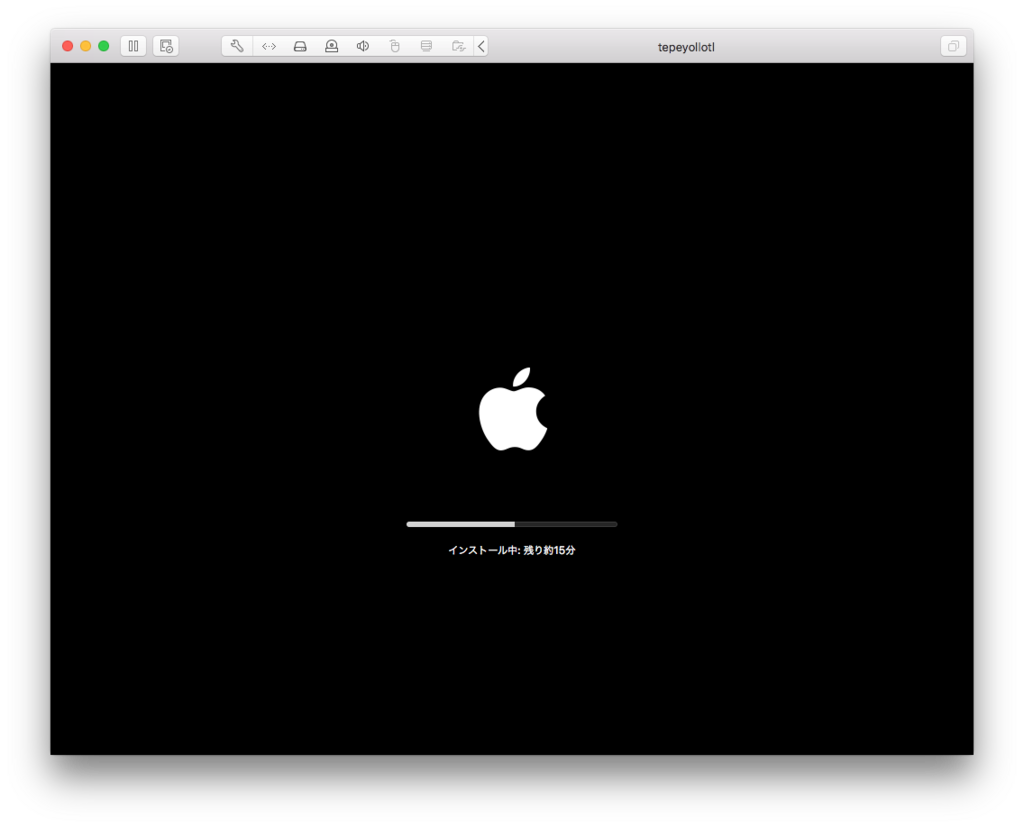
Task: Pause the tepeyollotl virtual machine
Action: pyautogui.click(x=133, y=46)
